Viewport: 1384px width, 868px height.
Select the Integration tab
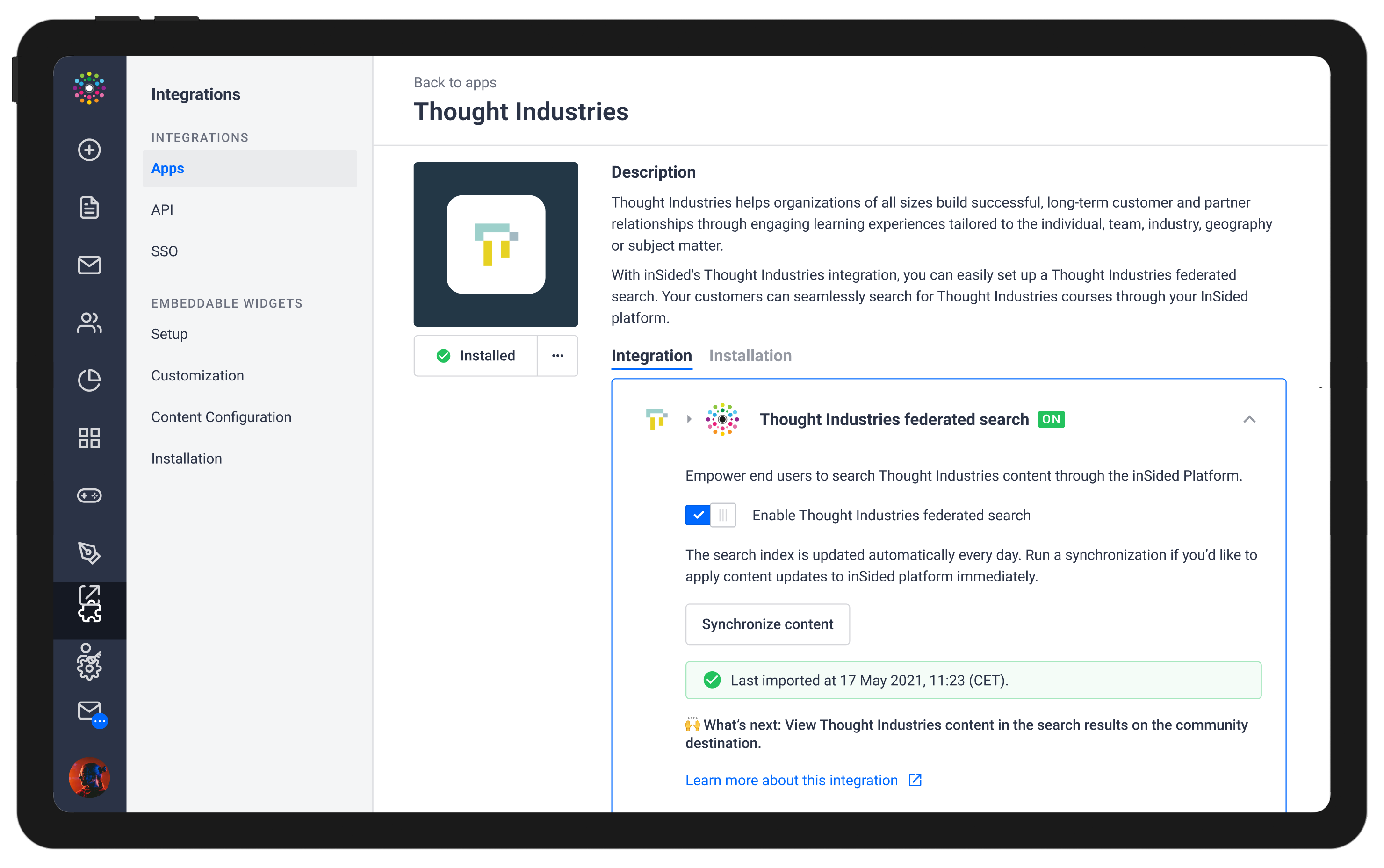tap(651, 355)
